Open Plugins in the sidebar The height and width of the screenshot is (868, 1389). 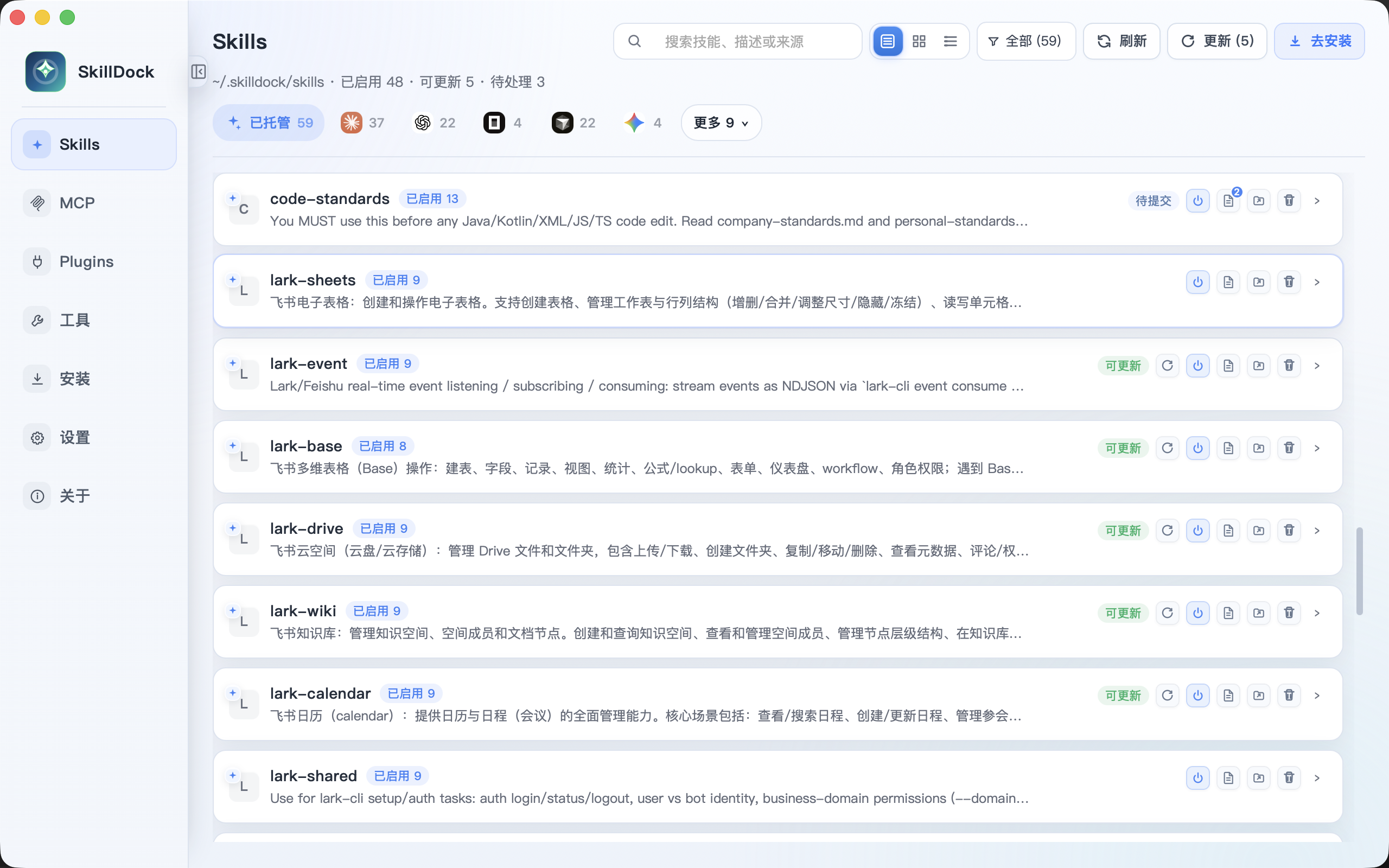93,262
